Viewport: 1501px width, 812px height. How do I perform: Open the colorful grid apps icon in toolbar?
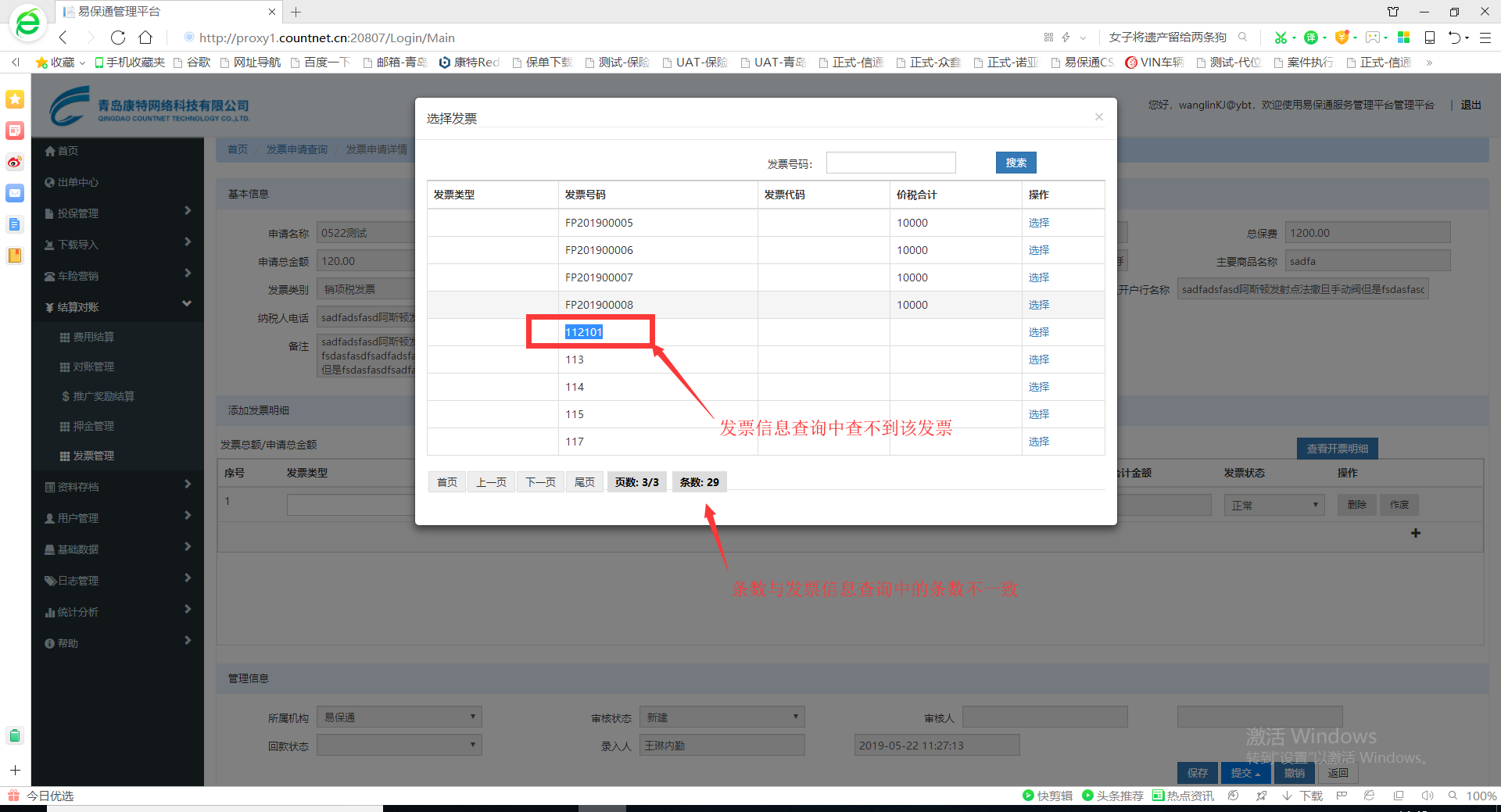pyautogui.click(x=1404, y=38)
